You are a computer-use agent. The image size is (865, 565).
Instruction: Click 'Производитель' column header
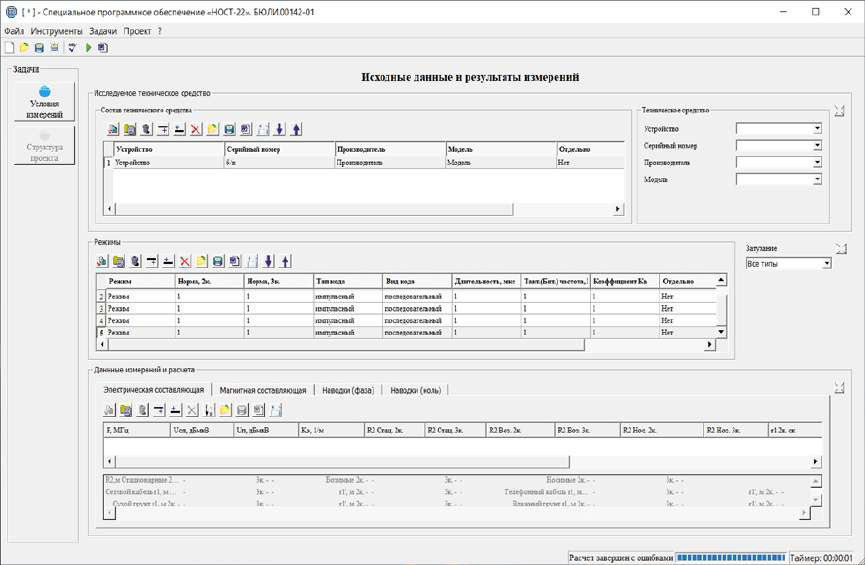tap(390, 150)
